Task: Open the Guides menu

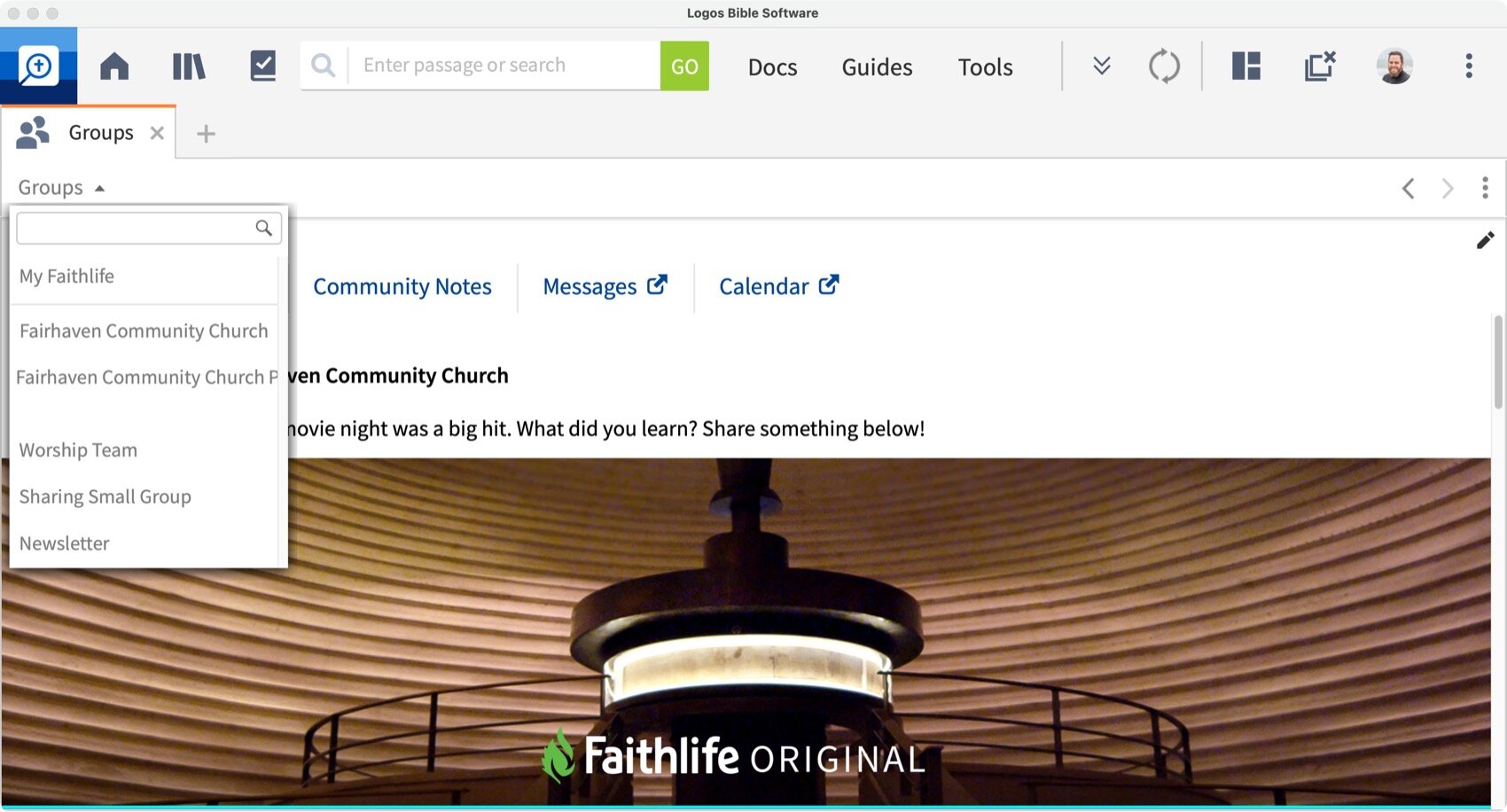Action: pos(877,67)
